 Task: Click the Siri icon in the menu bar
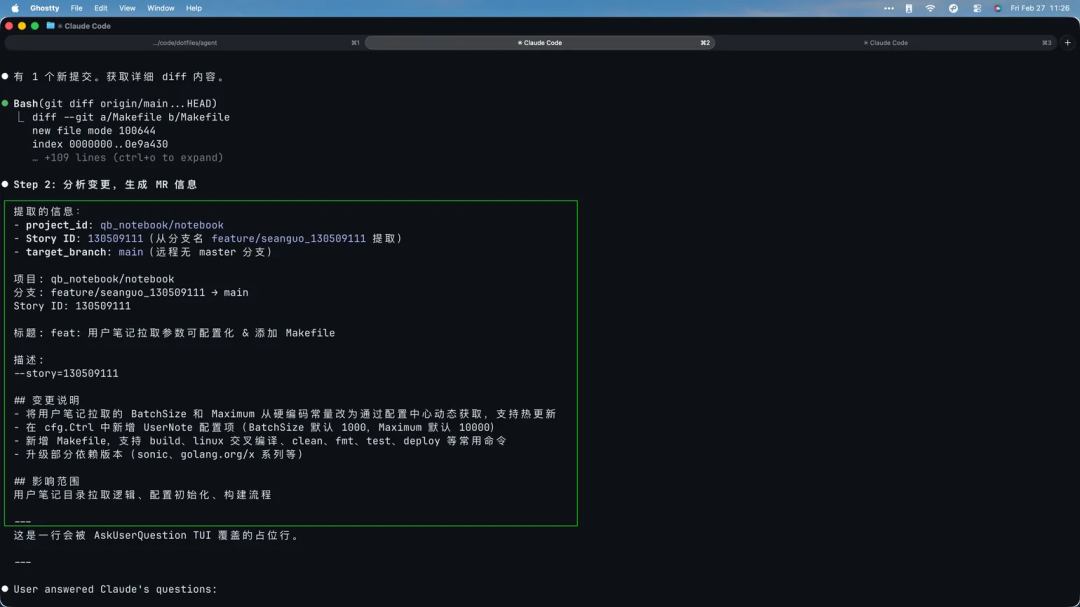click(x=997, y=8)
